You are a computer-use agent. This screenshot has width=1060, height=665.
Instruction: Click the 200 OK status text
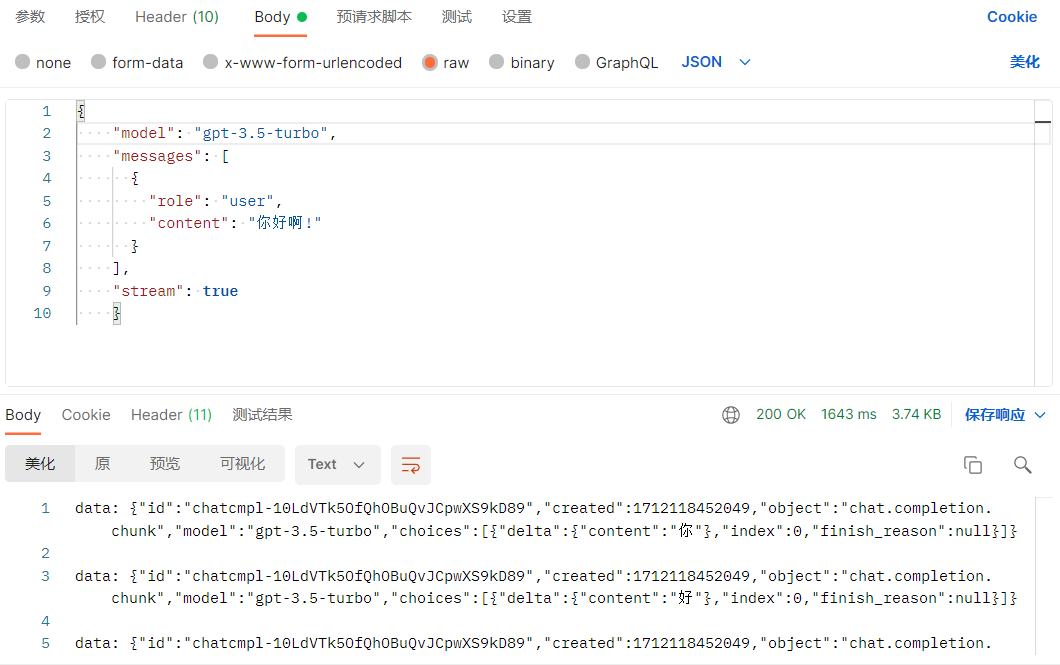pyautogui.click(x=781, y=414)
